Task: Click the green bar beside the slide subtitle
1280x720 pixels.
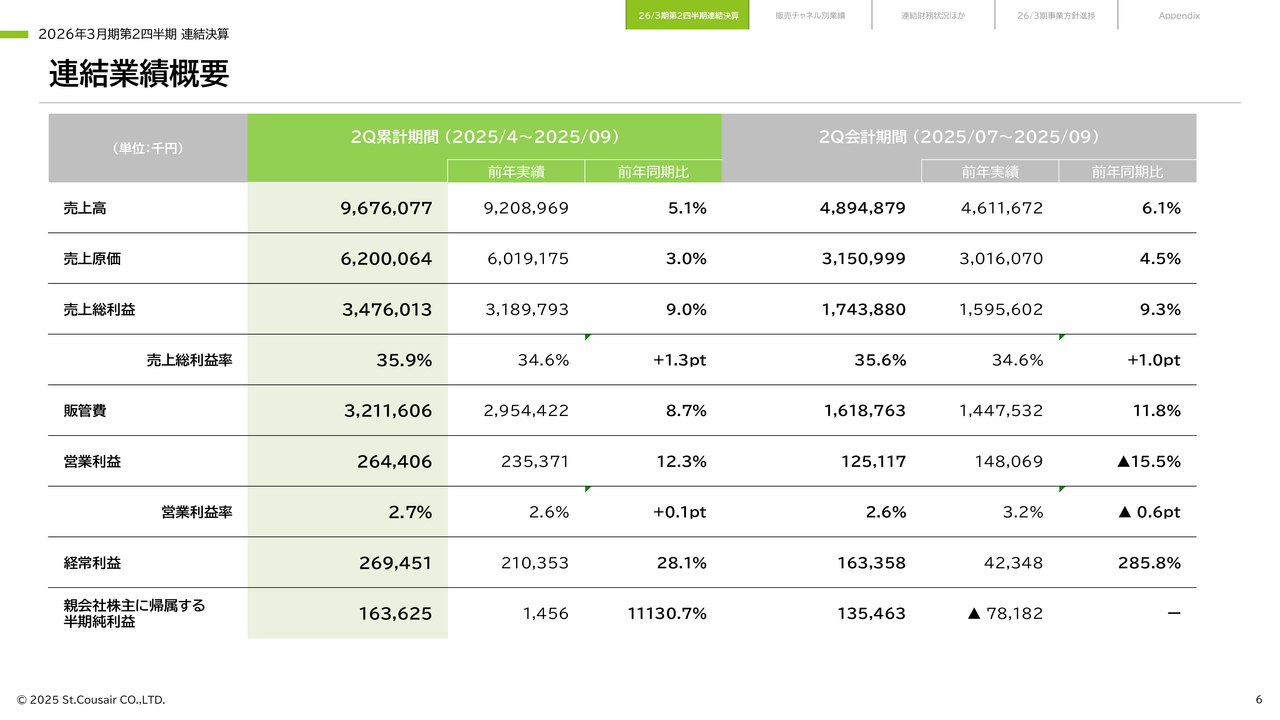Action: 14,34
